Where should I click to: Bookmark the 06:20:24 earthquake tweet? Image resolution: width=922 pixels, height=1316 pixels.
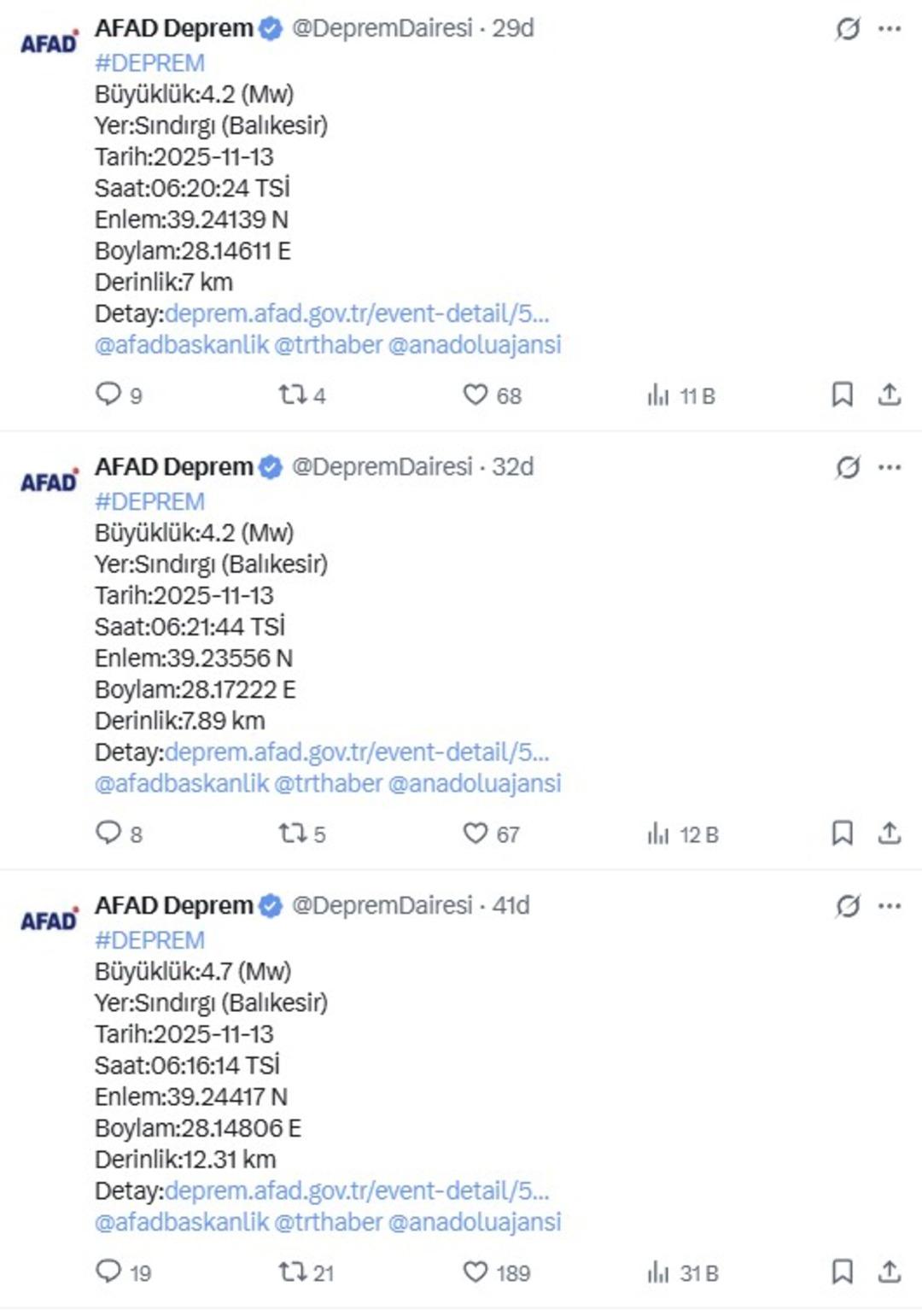[x=842, y=395]
